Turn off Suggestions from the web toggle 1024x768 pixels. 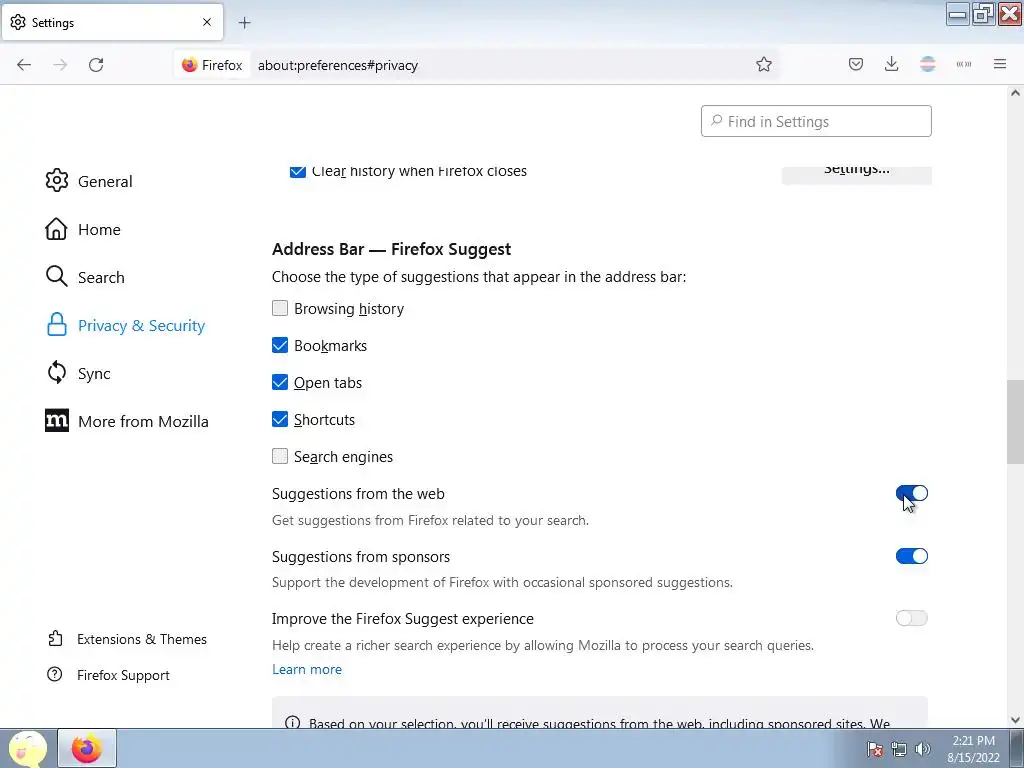pyautogui.click(x=912, y=493)
